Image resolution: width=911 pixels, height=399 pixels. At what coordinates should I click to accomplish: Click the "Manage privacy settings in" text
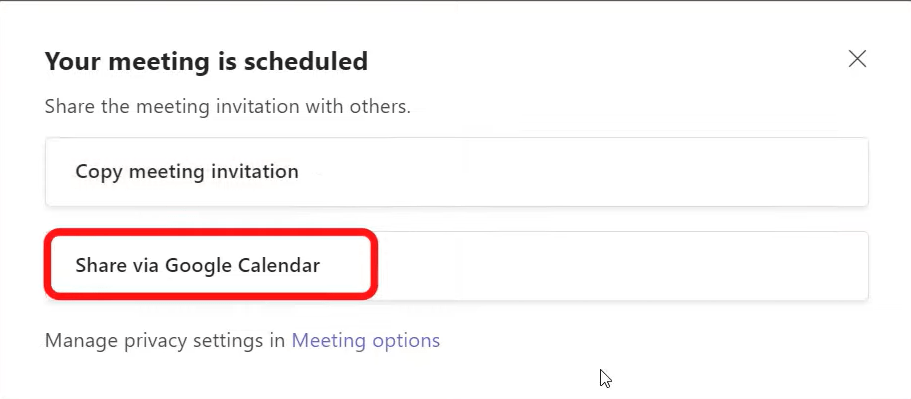(165, 340)
